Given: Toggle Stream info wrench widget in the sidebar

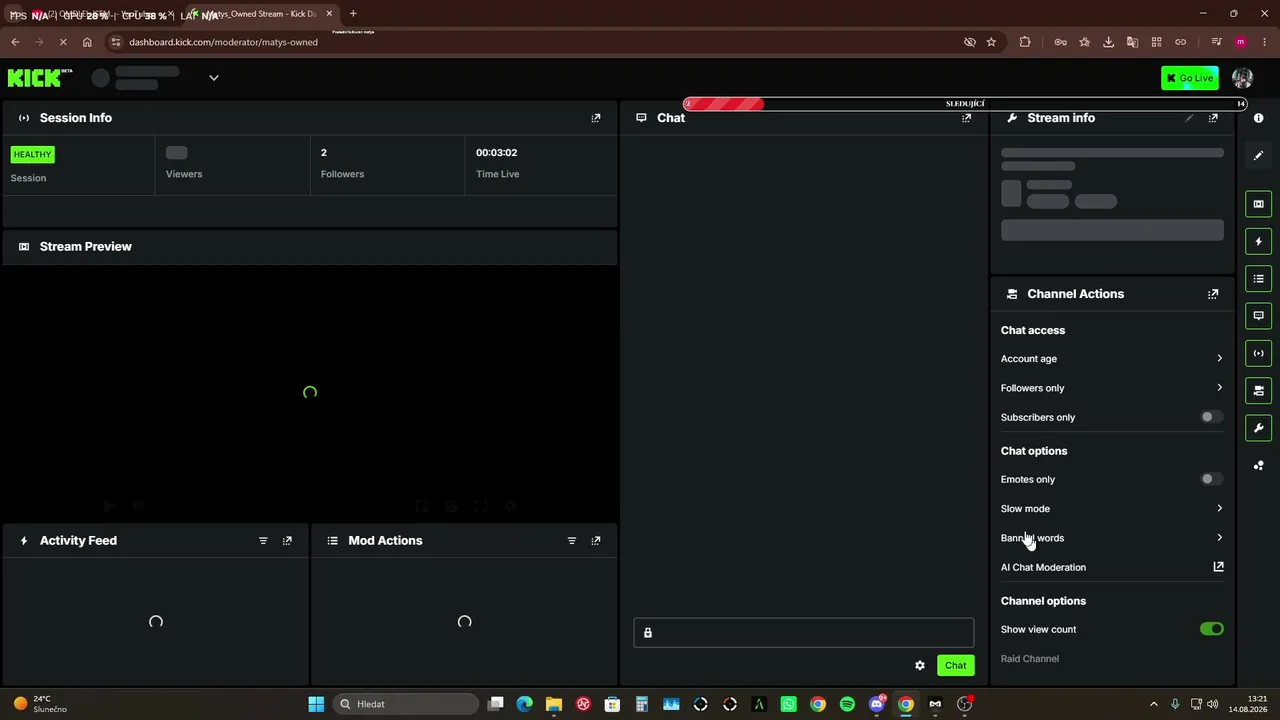Looking at the screenshot, I should click(1259, 428).
